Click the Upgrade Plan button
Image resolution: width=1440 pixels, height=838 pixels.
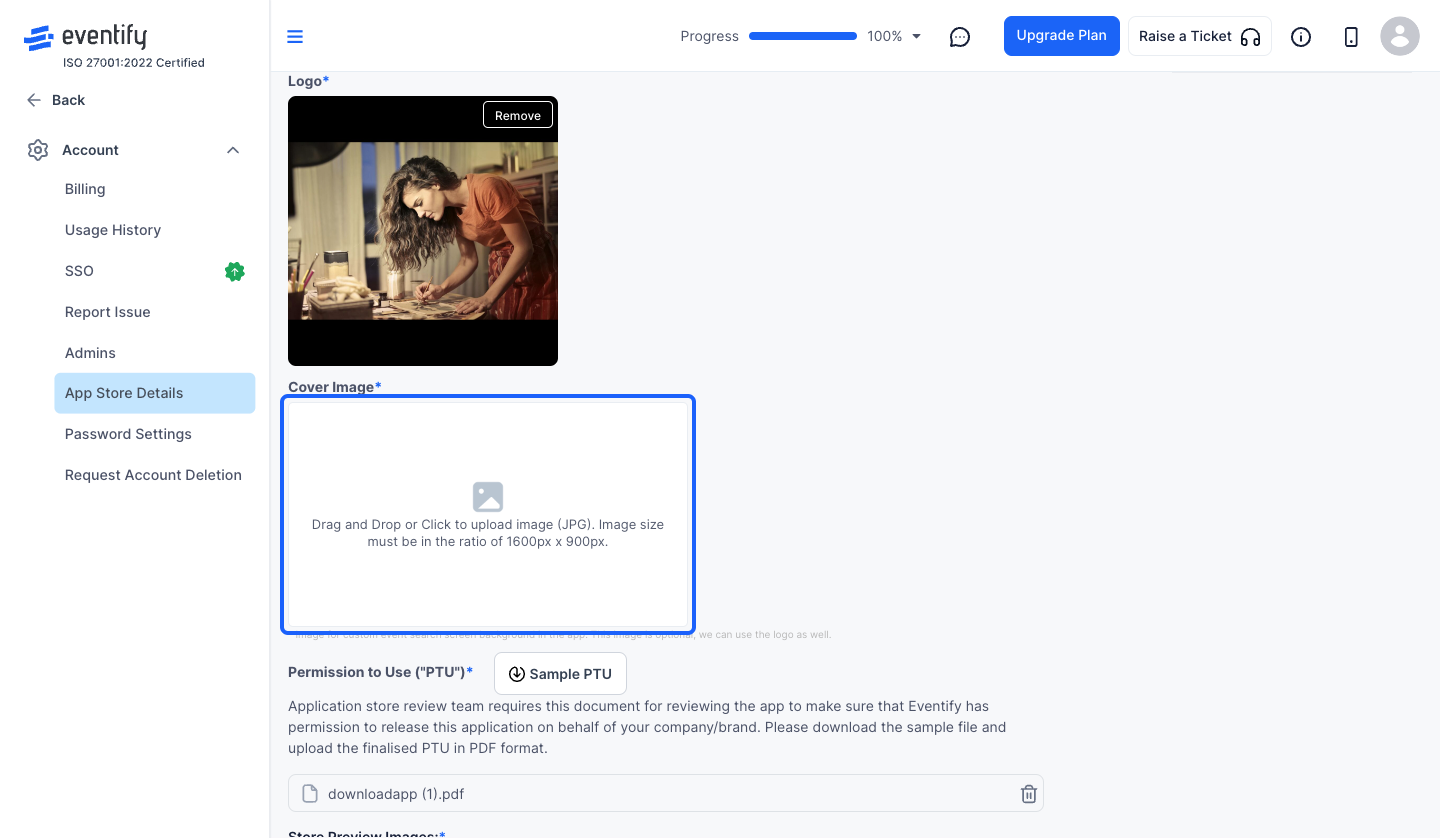coord(1062,36)
